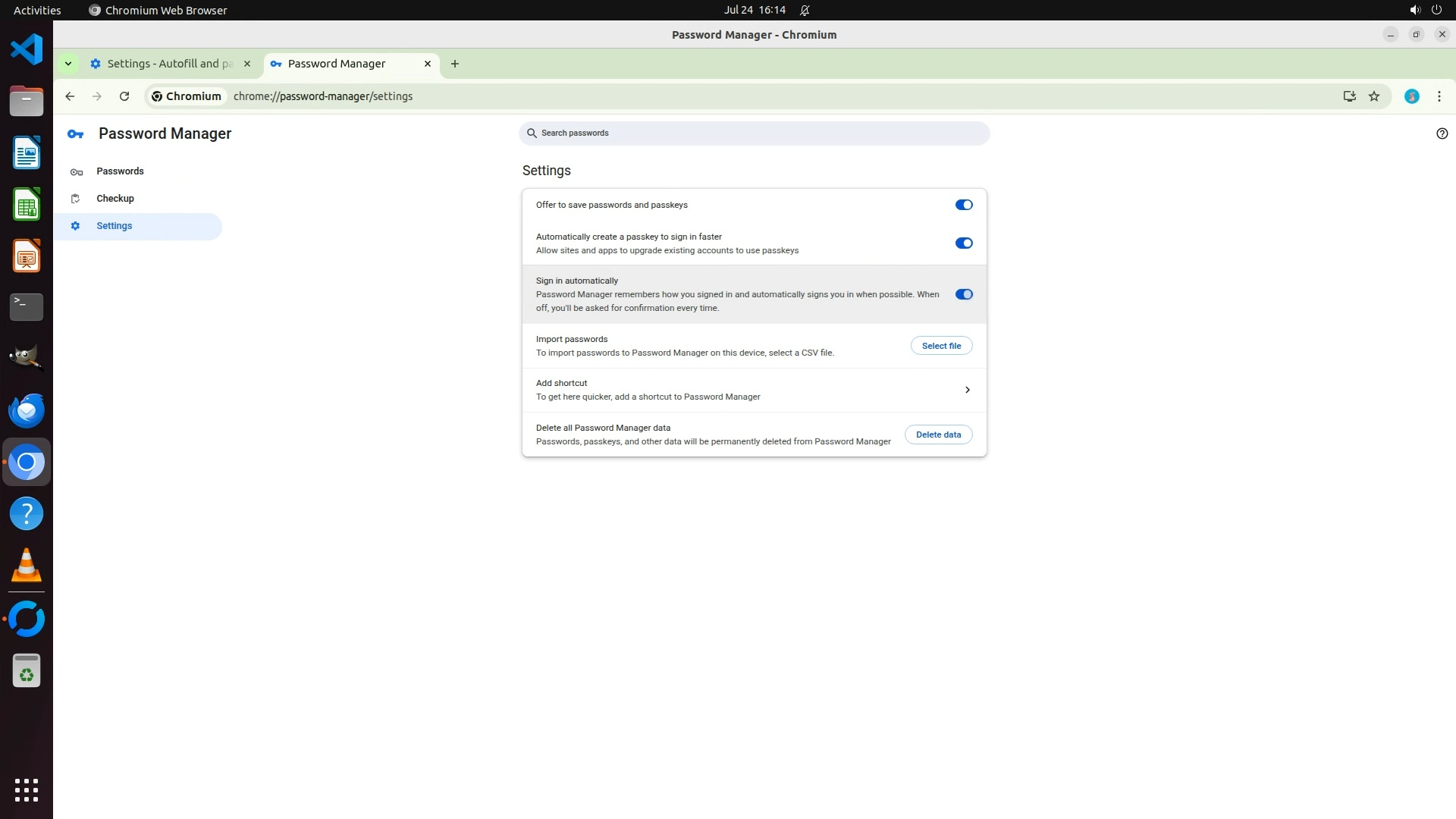Open the tab search dropdown arrow
Viewport: 1456px width, 819px height.
[x=68, y=64]
